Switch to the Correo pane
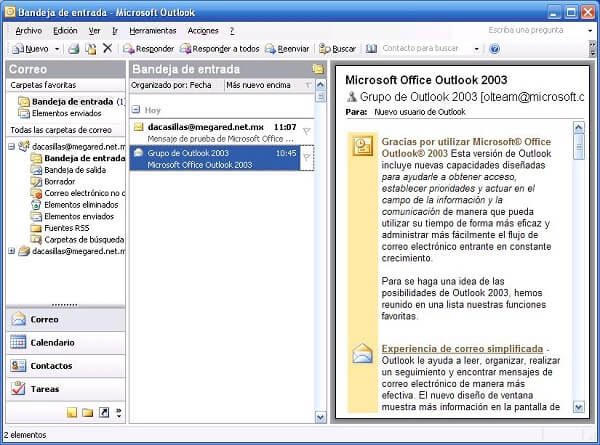This screenshot has width=600, height=445. (x=66, y=319)
